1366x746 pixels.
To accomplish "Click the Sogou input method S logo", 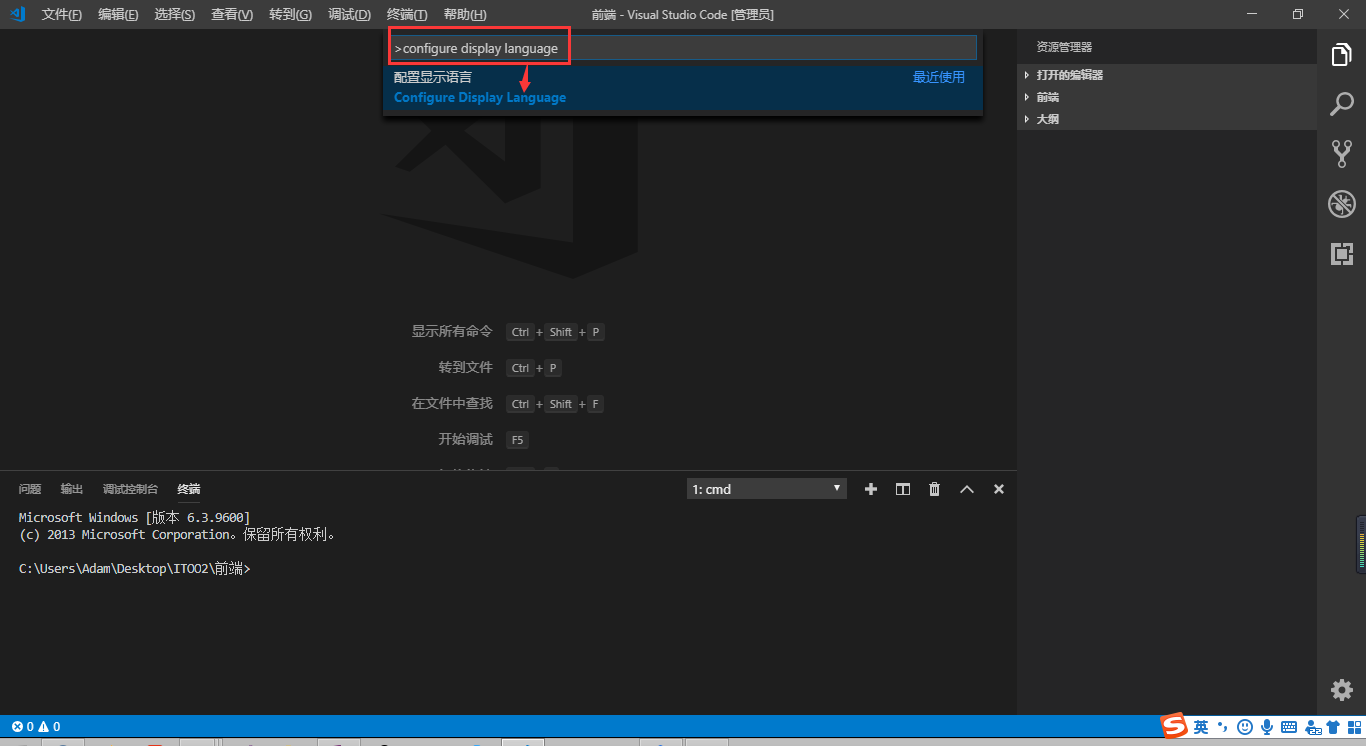I will coord(1173,727).
